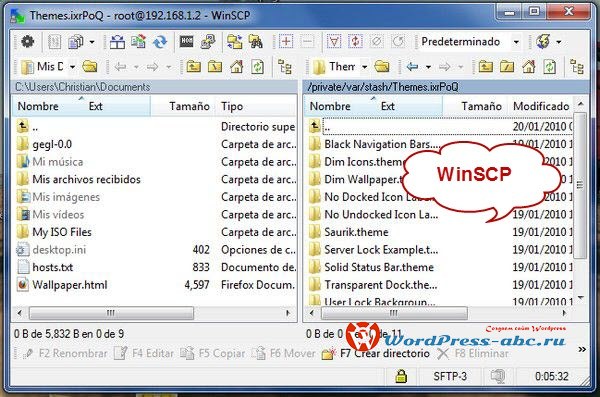Open the terminal console icon
The width and height of the screenshot is (600, 397).
pyautogui.click(x=187, y=41)
